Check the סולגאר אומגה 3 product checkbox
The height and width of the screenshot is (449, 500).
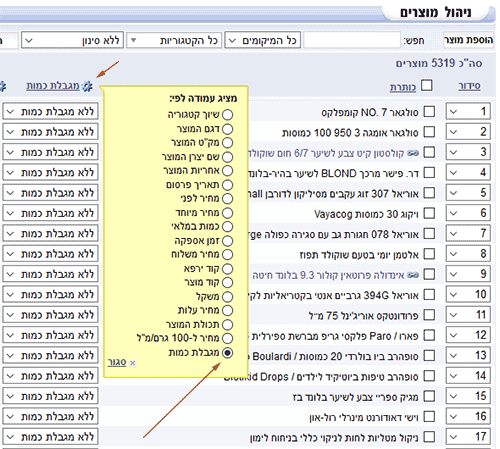point(429,132)
